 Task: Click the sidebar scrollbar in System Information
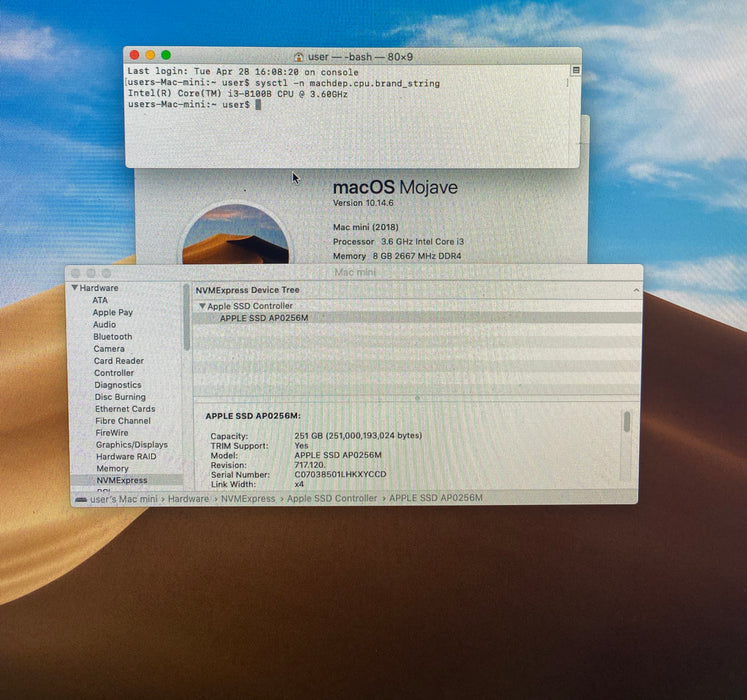186,318
